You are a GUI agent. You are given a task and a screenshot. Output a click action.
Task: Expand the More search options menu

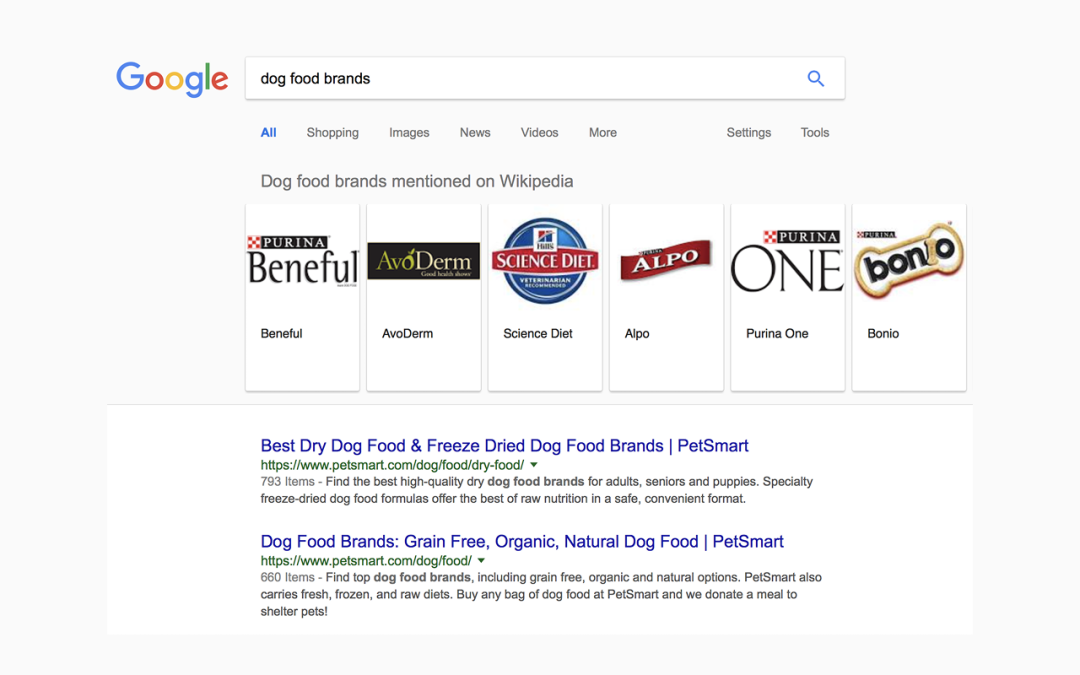coord(603,132)
